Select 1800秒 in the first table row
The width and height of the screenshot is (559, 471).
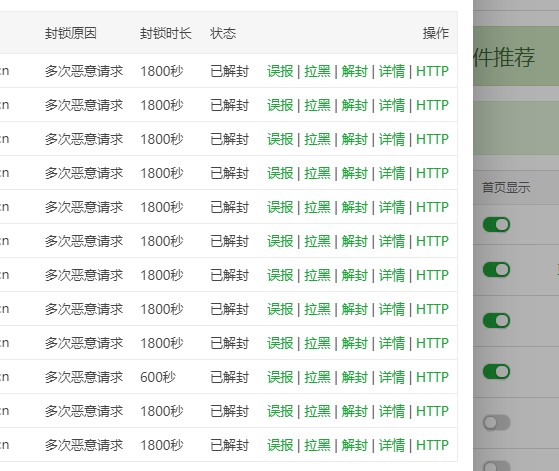tap(161, 71)
